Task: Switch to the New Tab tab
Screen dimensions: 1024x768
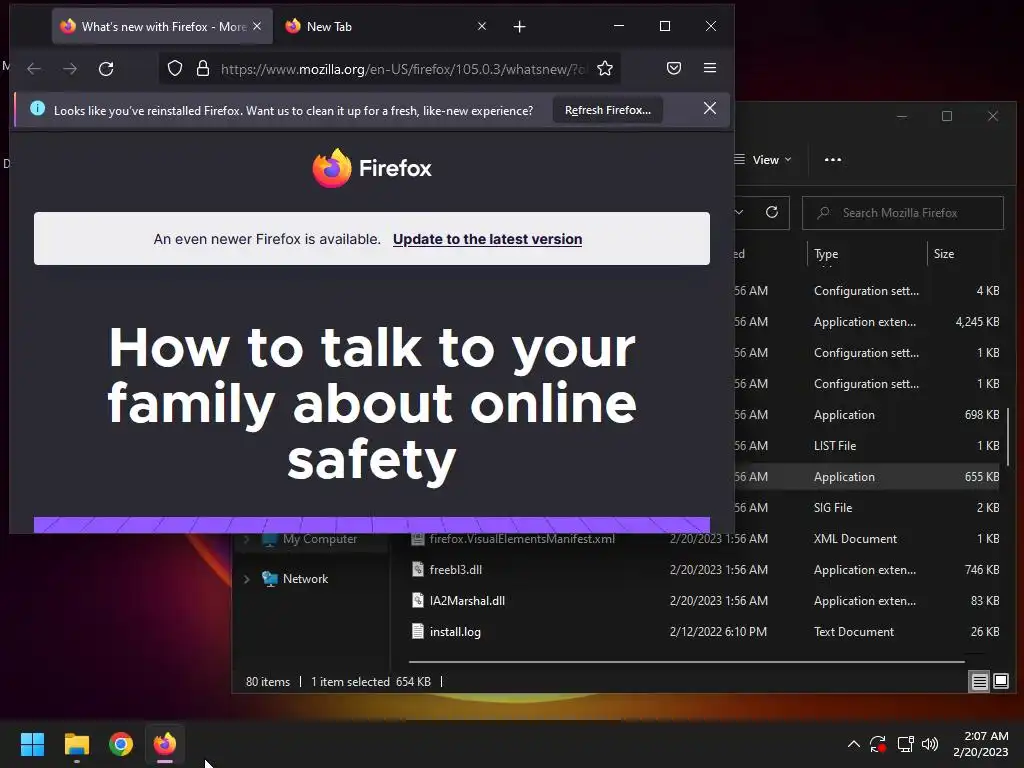Action: coord(385,27)
